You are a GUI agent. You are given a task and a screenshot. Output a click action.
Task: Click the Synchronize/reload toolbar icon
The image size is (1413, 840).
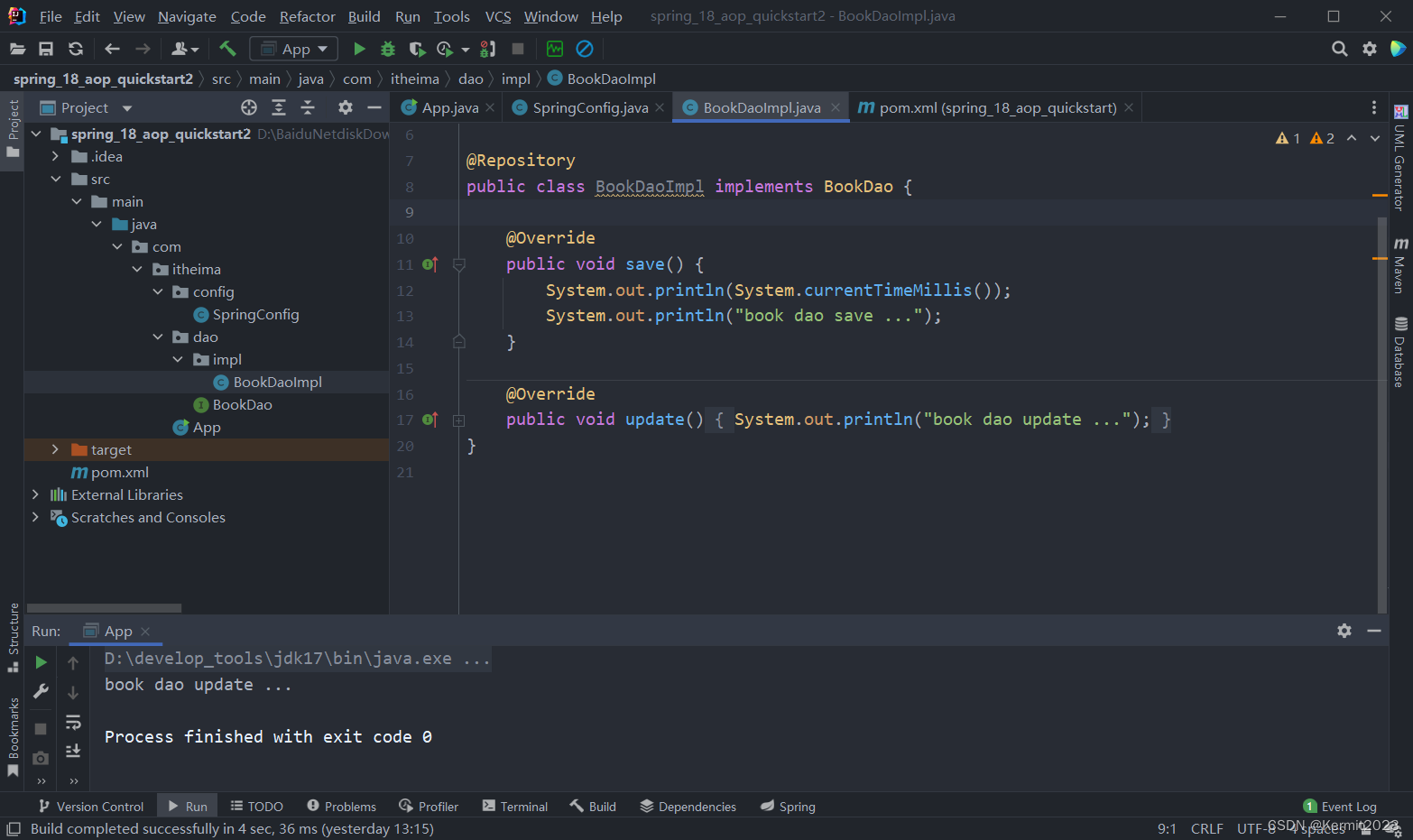click(76, 49)
